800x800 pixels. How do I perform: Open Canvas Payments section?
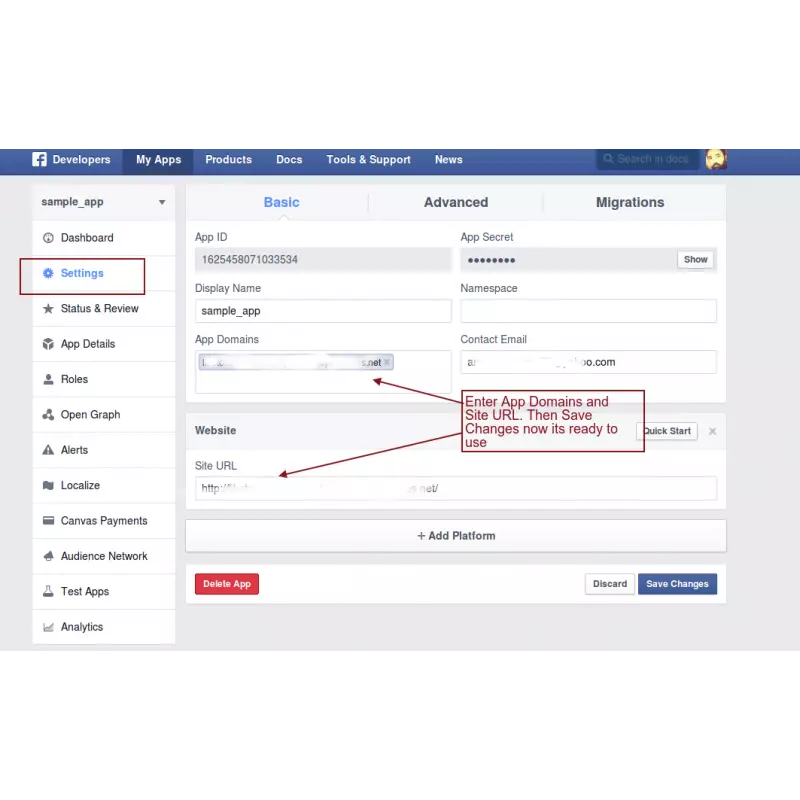click(104, 521)
